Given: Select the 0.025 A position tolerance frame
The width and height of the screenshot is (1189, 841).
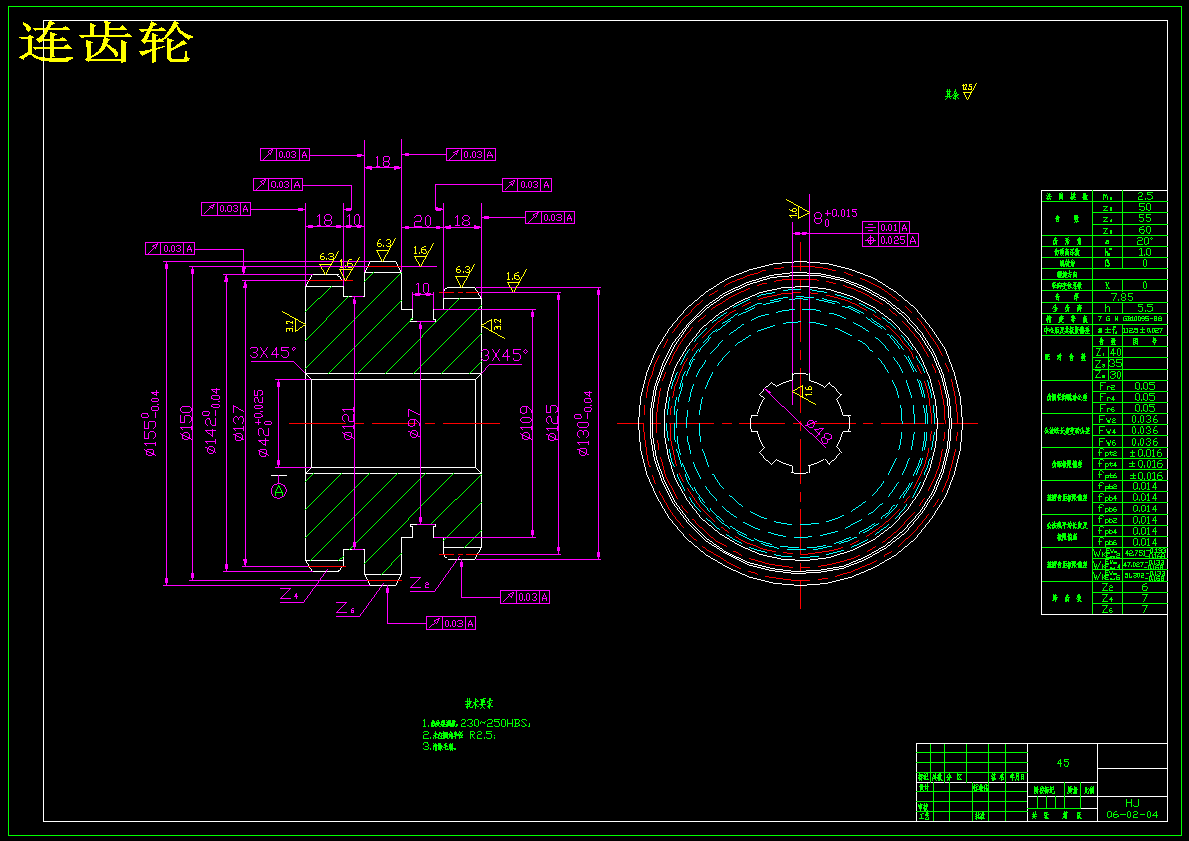Looking at the screenshot, I should point(890,240).
